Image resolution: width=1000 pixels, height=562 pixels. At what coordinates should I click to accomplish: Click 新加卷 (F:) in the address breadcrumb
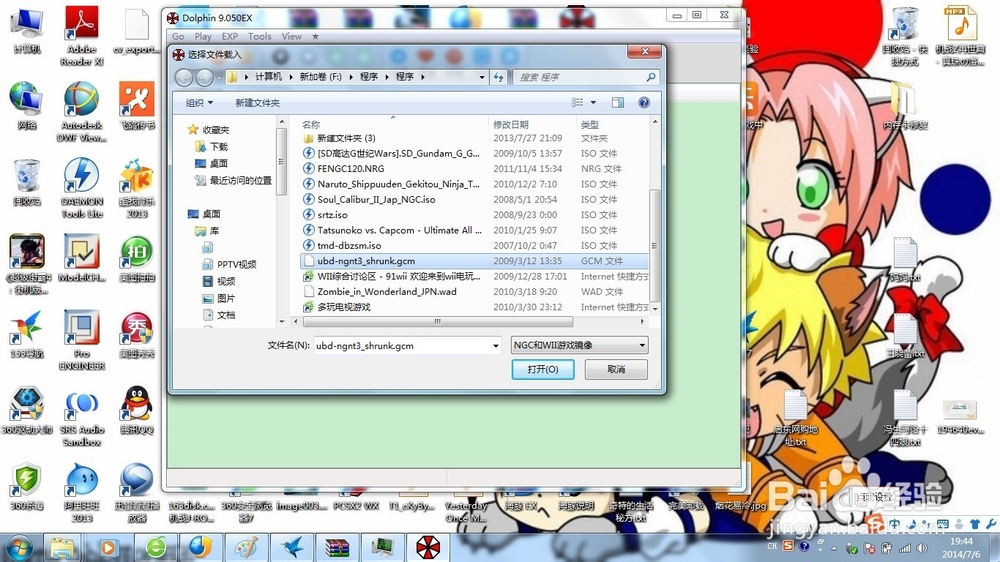(321, 77)
